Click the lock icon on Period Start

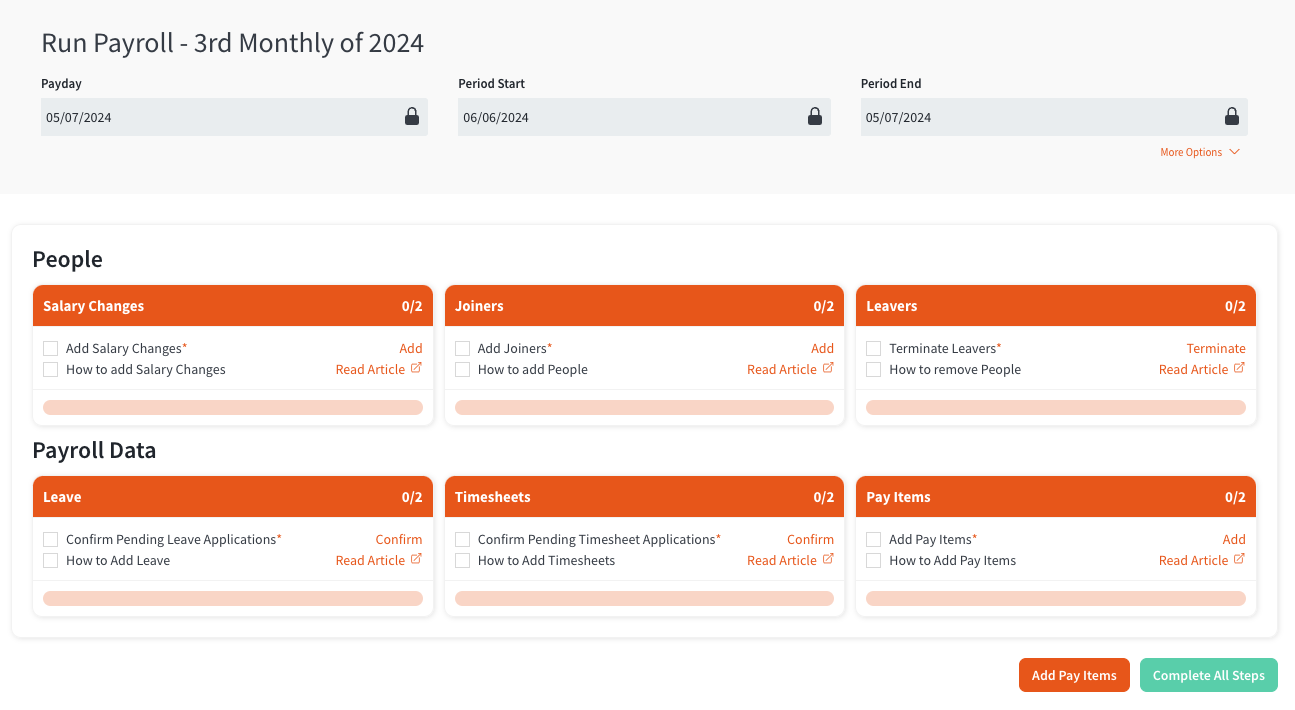(x=815, y=115)
